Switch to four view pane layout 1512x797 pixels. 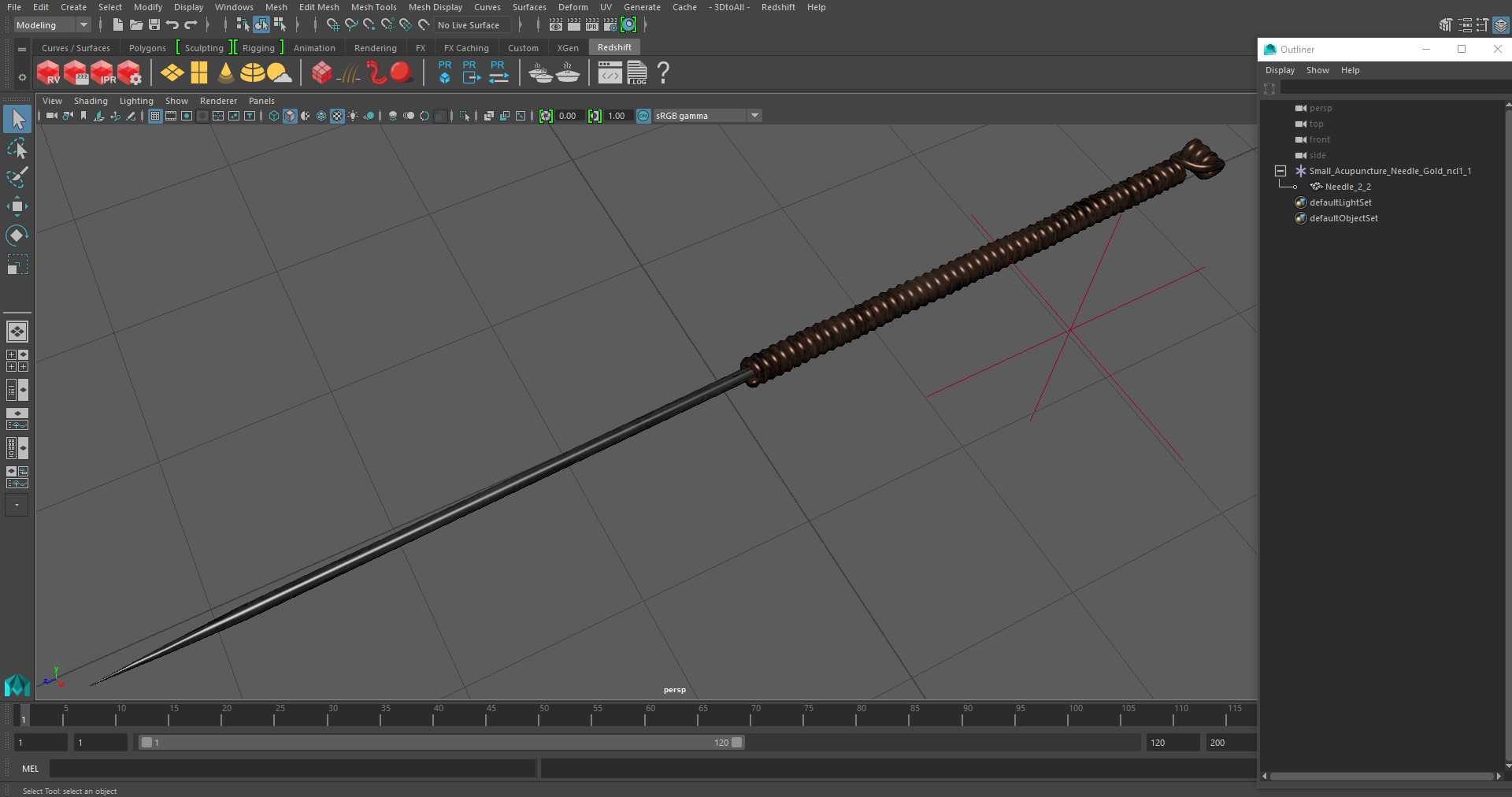pos(17,361)
